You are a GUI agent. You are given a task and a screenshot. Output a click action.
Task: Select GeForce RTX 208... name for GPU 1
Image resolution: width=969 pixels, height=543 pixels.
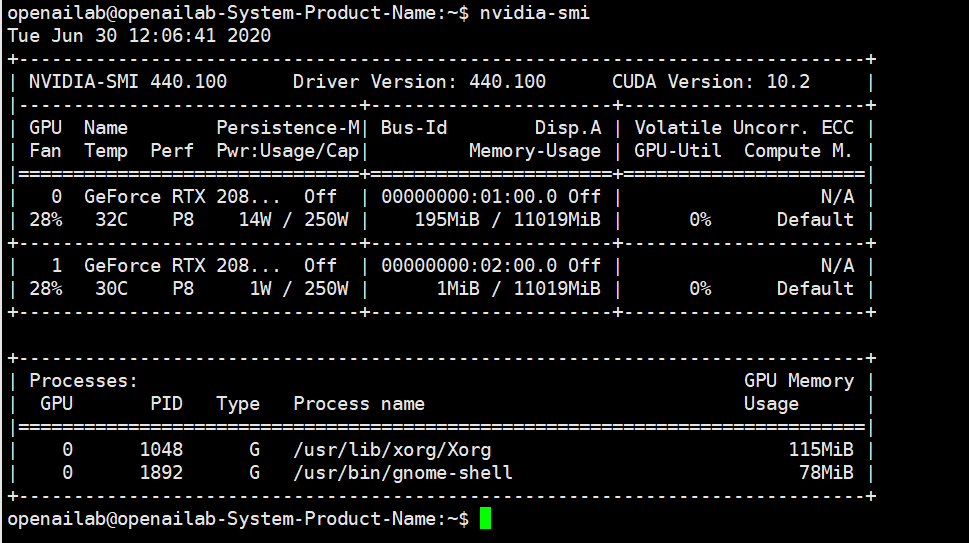coord(182,266)
